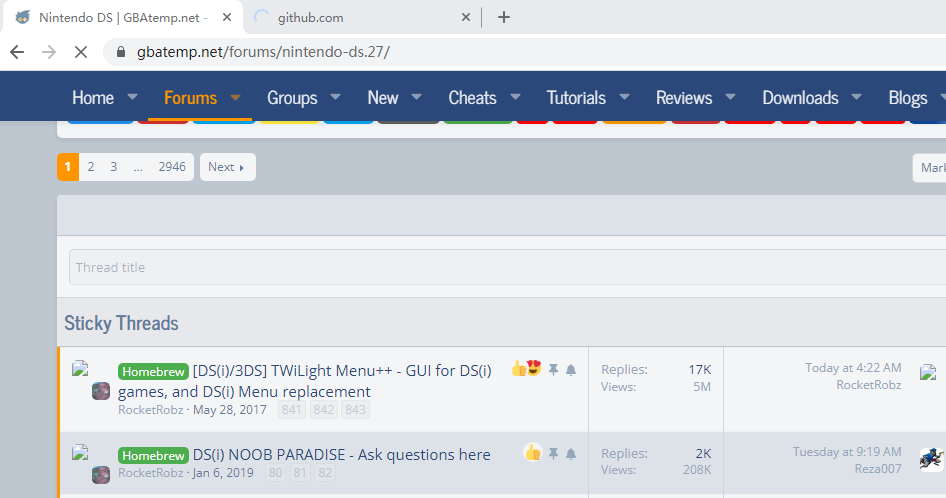Click reaction emojis on TWiLight Menu++ thread
Viewport: 946px width, 498px height.
(x=526, y=368)
